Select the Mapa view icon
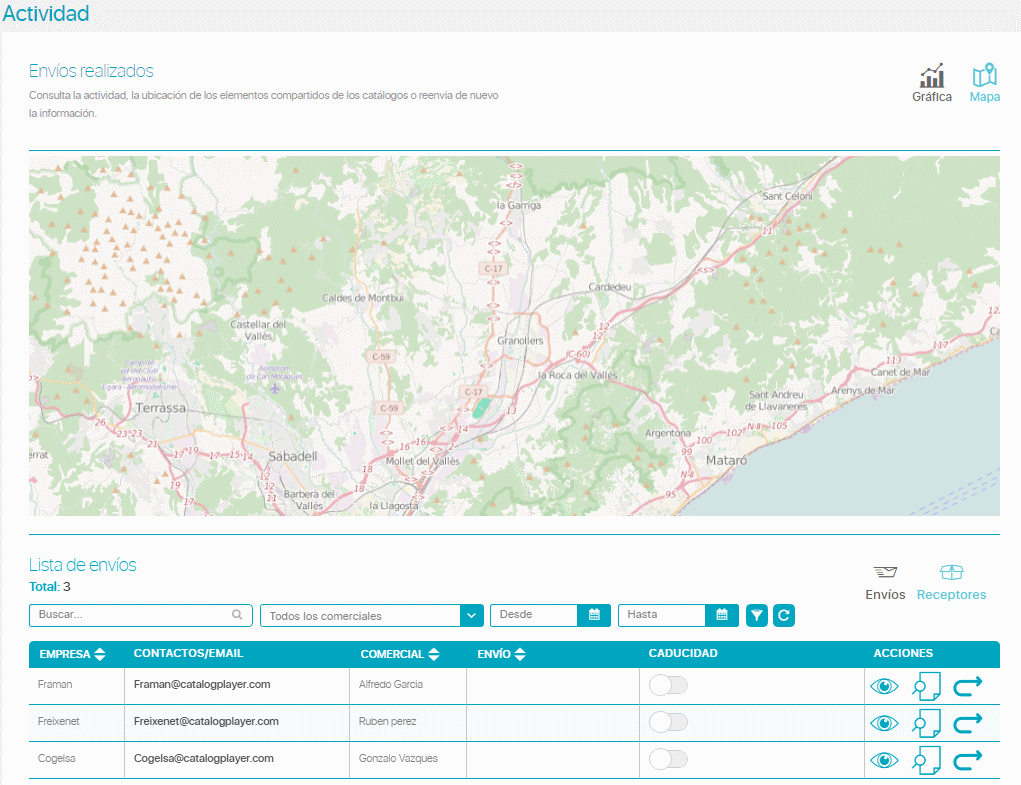 pos(984,83)
